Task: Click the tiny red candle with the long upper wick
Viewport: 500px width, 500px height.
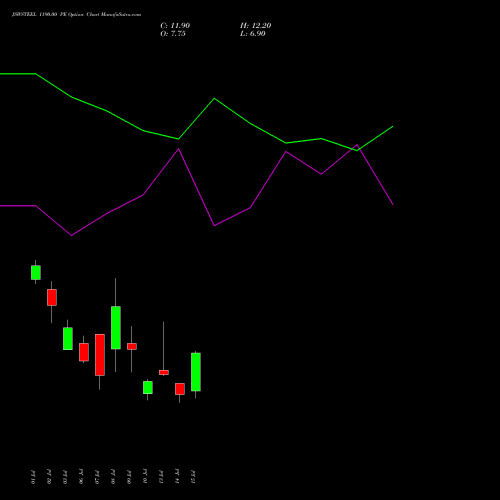Action: click(x=164, y=372)
